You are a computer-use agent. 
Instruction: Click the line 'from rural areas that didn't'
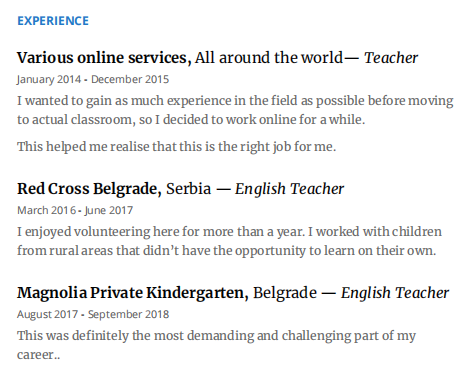(227, 251)
